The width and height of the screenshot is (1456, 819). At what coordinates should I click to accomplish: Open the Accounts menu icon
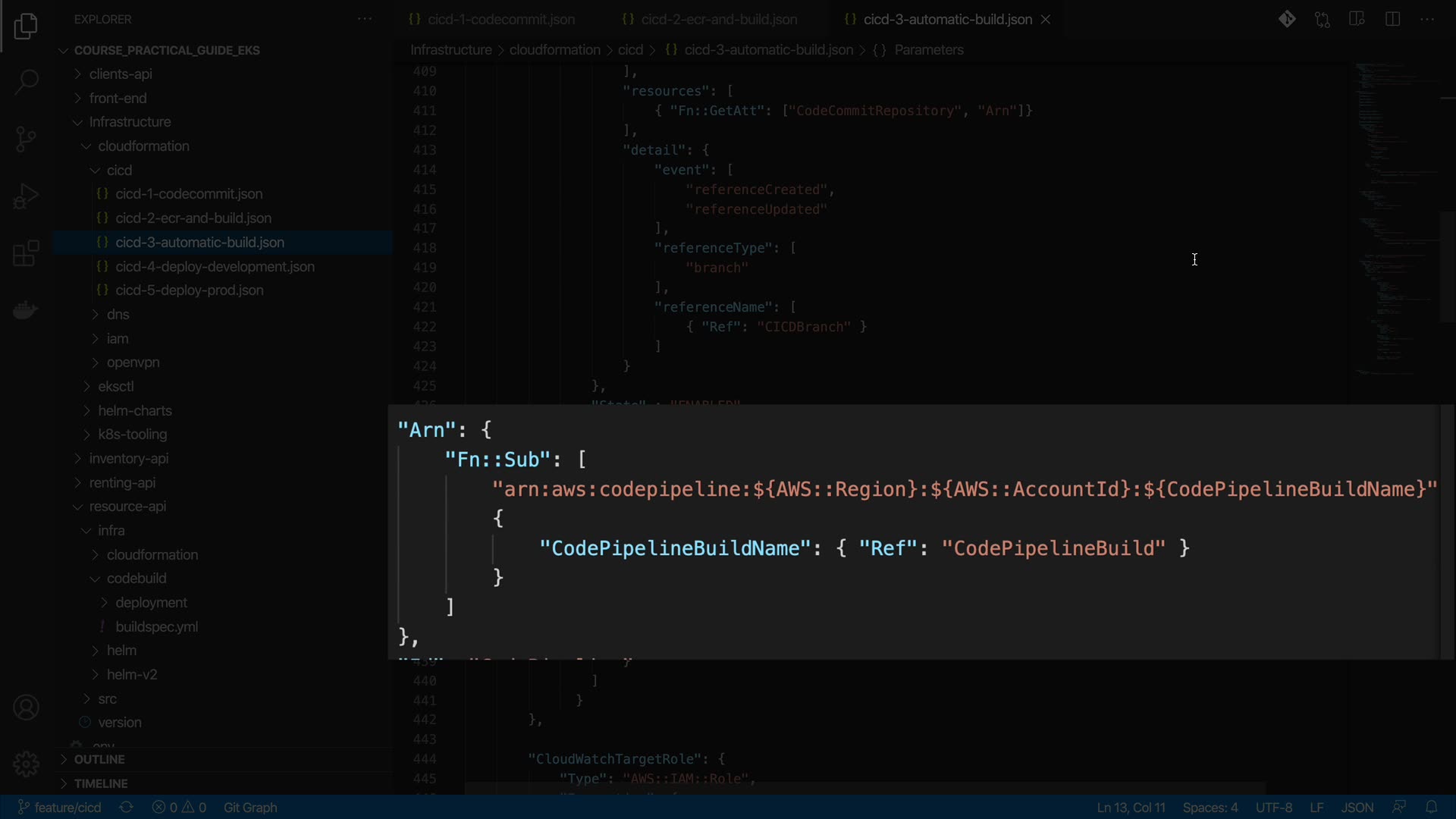tap(27, 708)
